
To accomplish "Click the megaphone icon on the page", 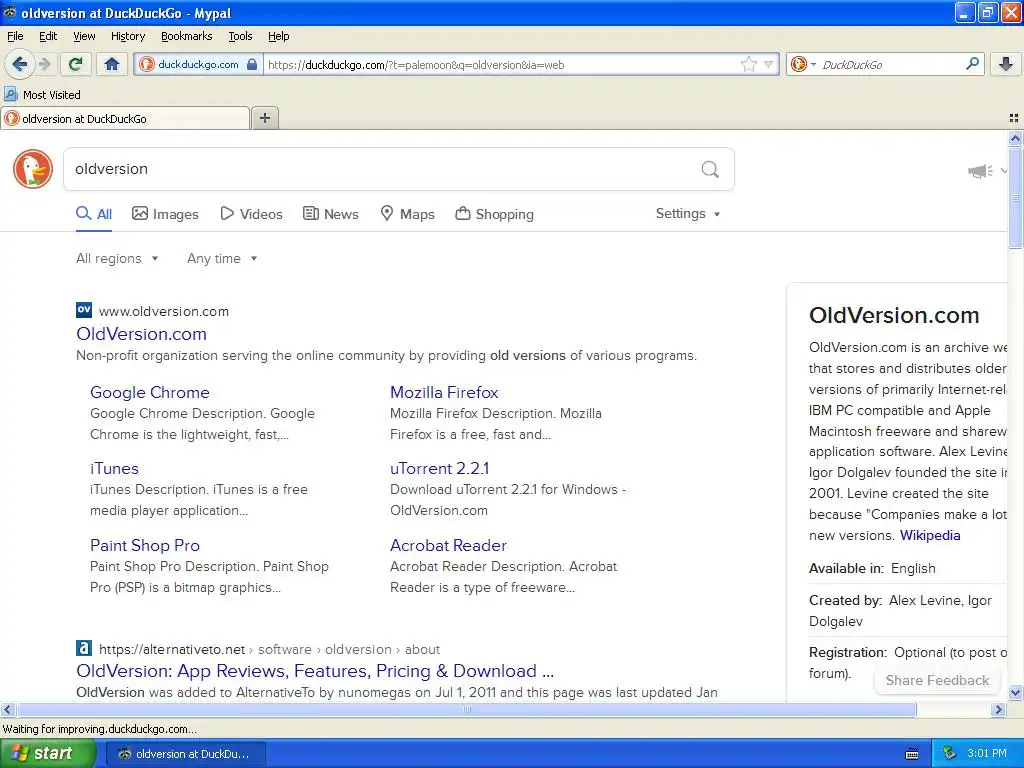I will (980, 171).
